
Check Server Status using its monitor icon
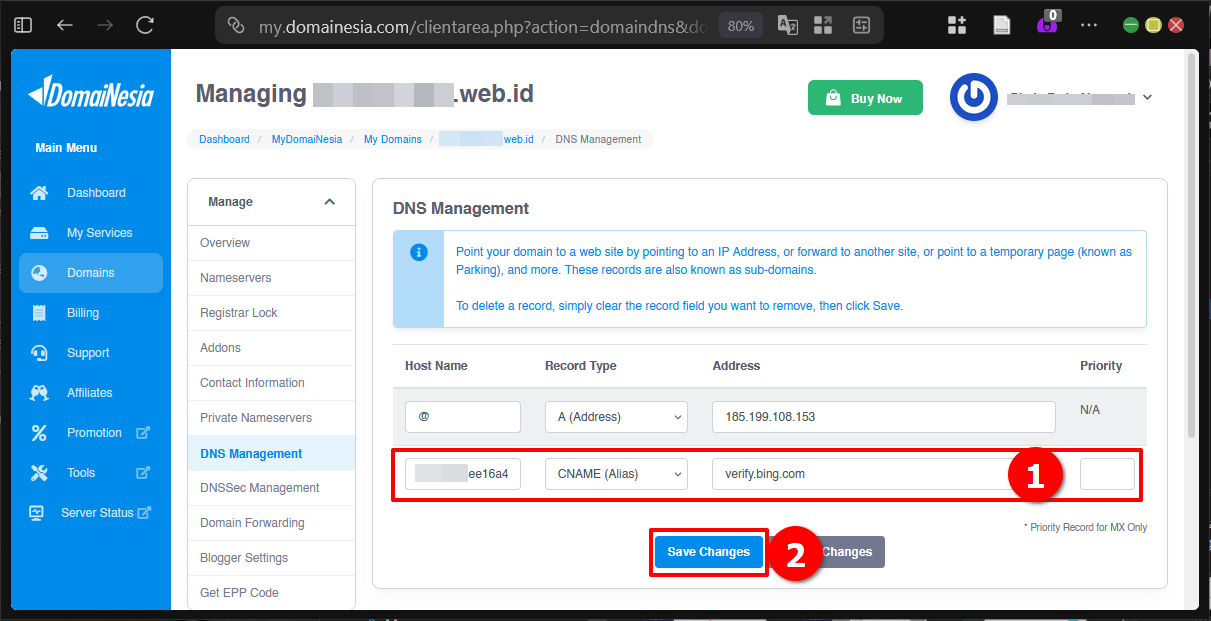click(37, 512)
